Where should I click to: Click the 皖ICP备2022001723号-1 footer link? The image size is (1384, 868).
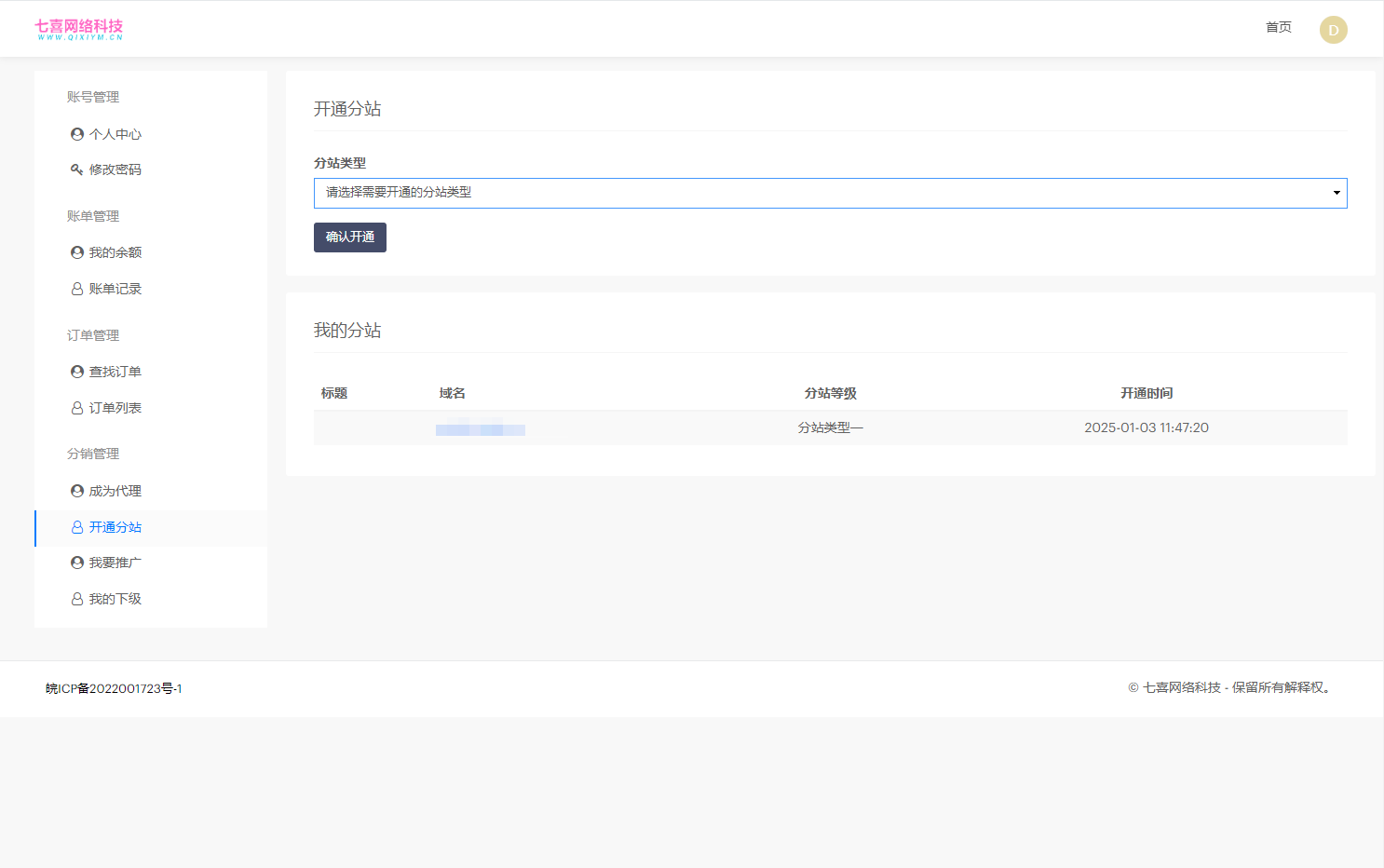(114, 688)
